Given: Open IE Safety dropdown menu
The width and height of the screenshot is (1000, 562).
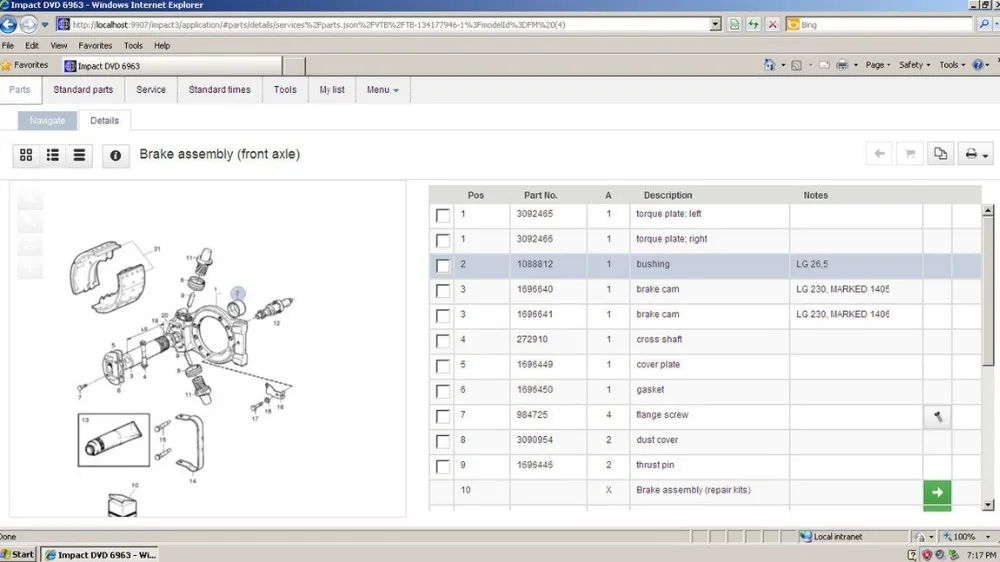Looking at the screenshot, I should tap(914, 65).
